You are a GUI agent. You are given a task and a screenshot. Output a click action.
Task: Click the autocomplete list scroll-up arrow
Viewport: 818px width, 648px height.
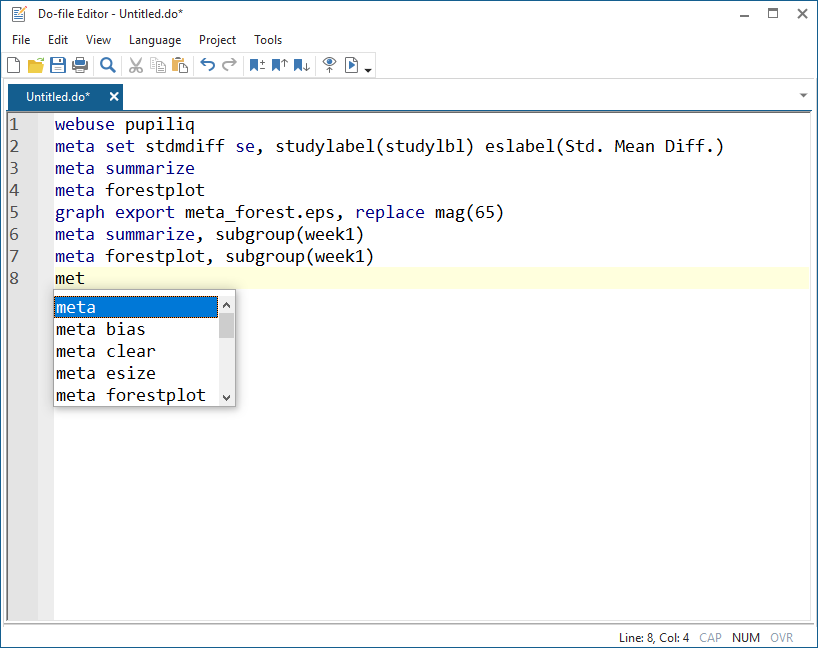point(226,305)
